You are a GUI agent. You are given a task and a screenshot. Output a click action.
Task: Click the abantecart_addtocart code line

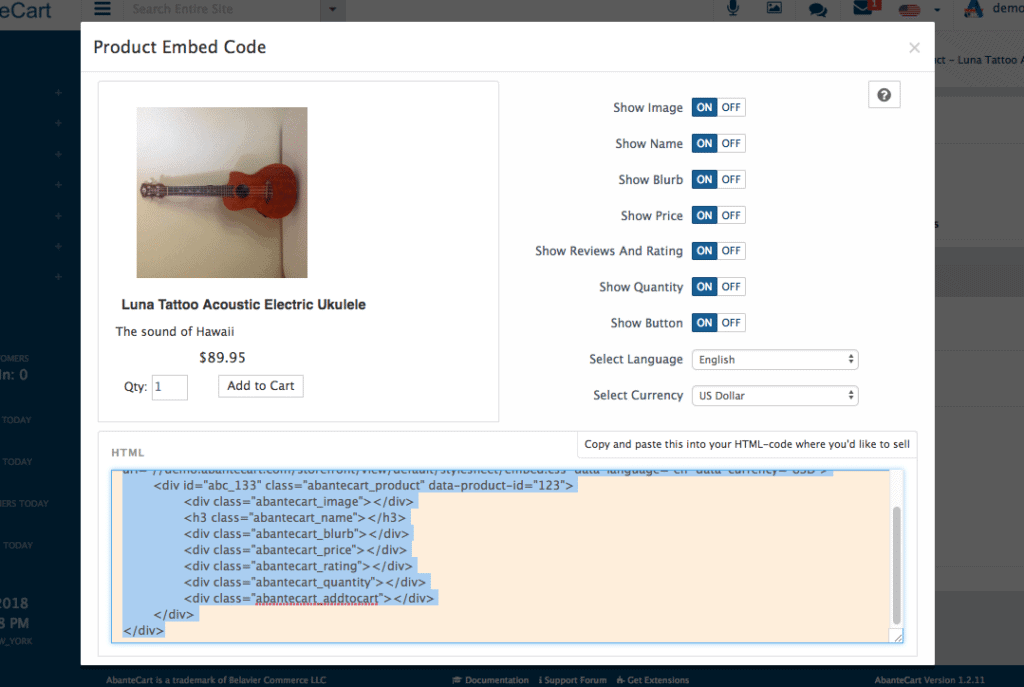click(x=309, y=598)
